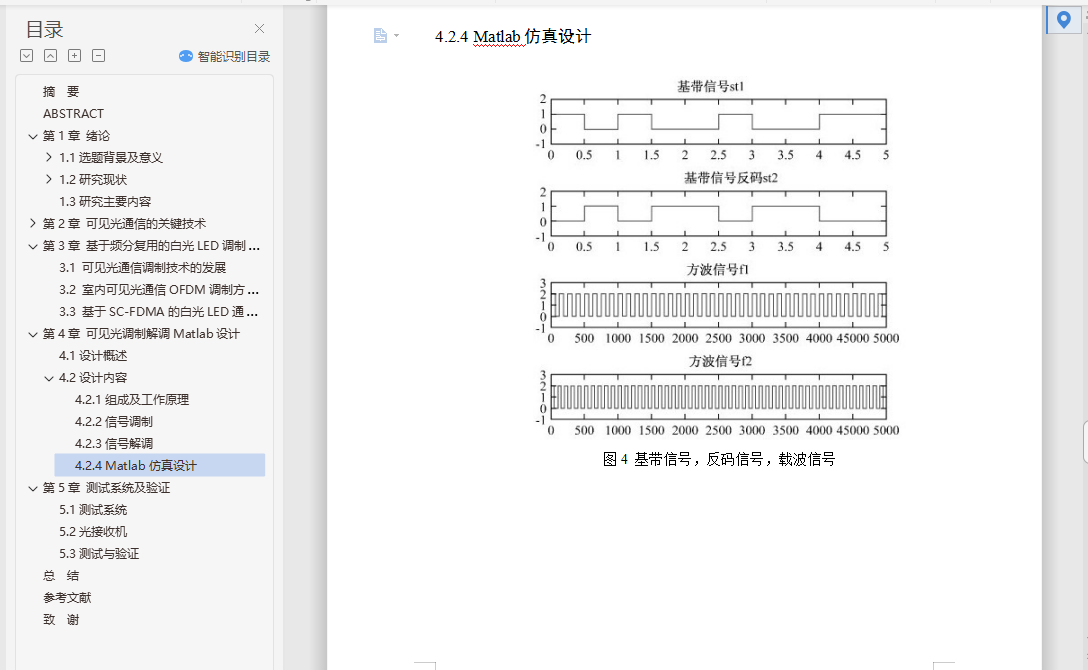1088x670 pixels.
Task: Go to 参考文献 entry
Action: click(67, 598)
